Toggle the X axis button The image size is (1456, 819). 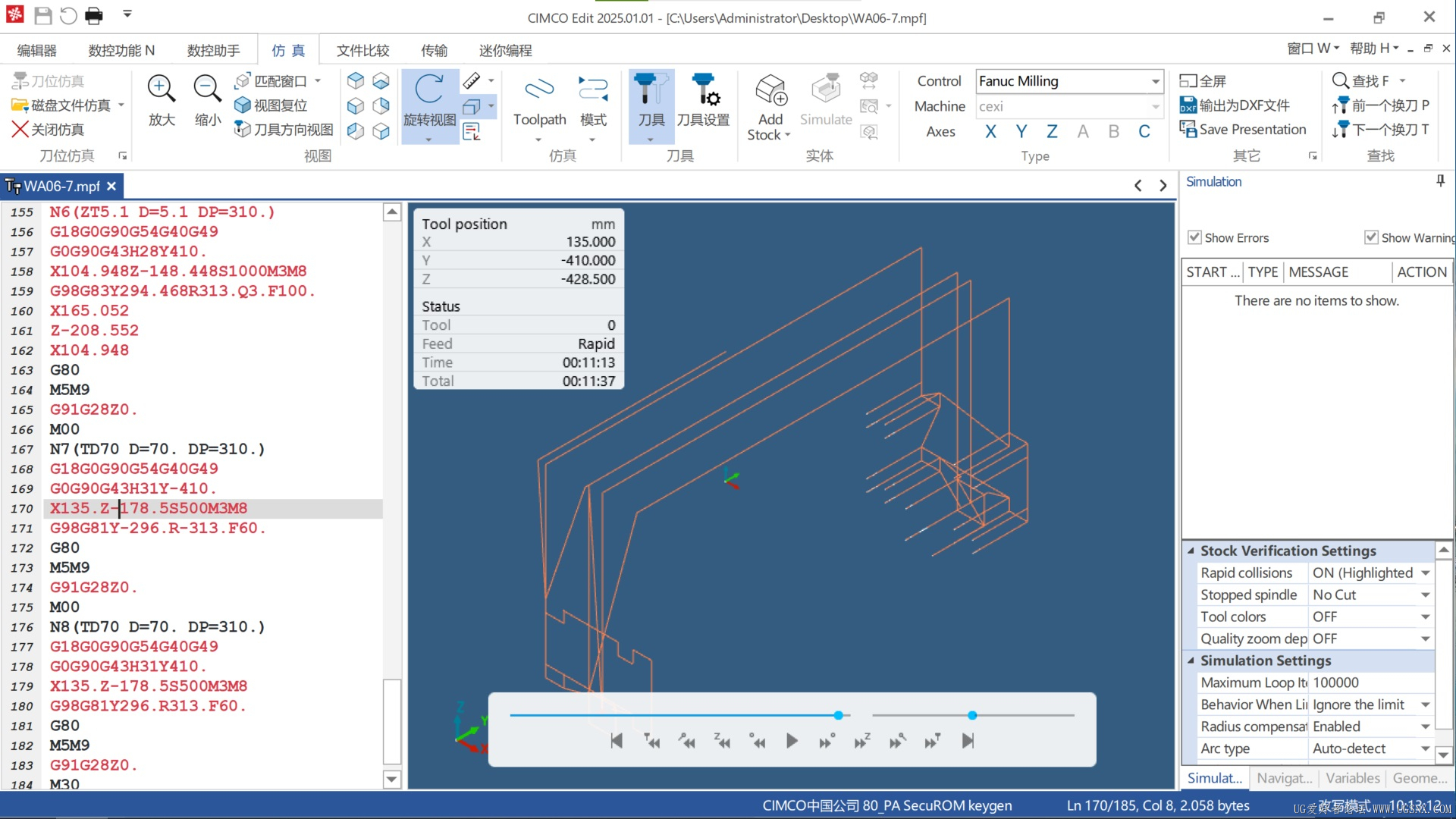[x=990, y=131]
